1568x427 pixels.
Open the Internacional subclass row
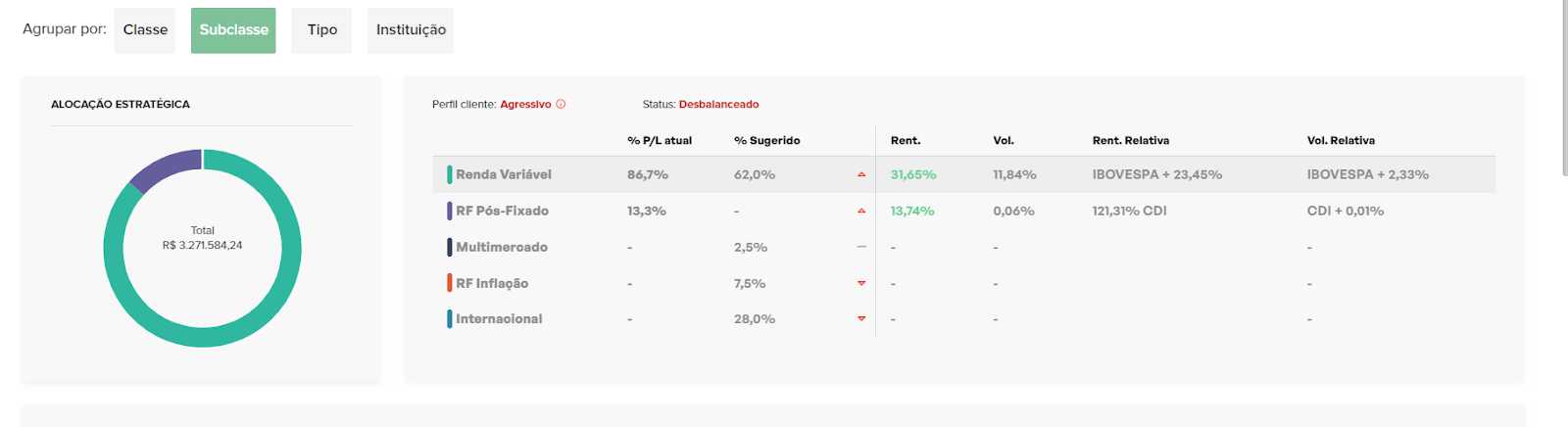tap(499, 318)
